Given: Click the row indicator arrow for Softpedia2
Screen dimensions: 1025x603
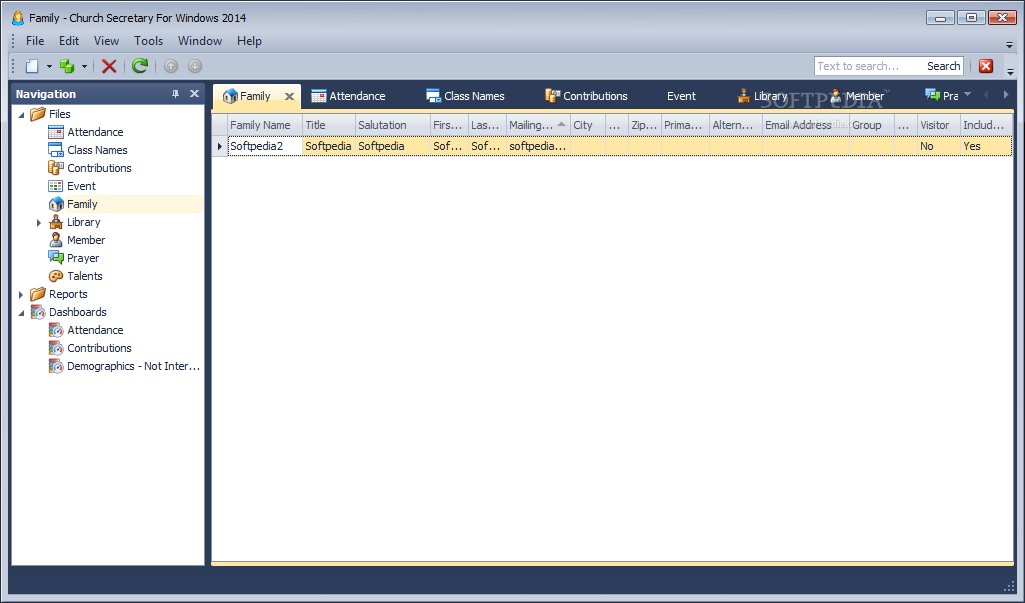Looking at the screenshot, I should tap(220, 146).
